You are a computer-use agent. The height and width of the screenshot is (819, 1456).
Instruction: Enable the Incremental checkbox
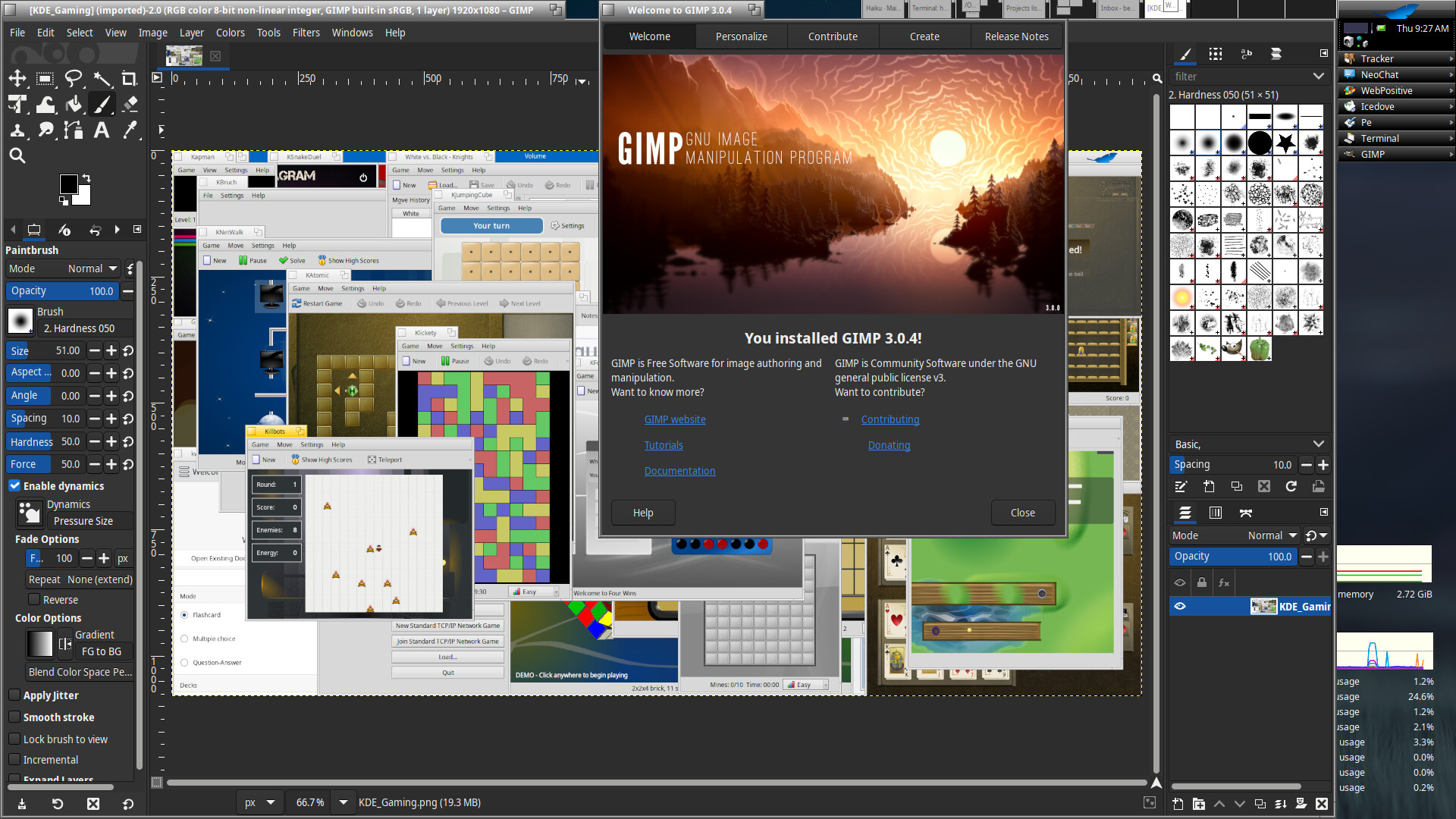[14, 759]
